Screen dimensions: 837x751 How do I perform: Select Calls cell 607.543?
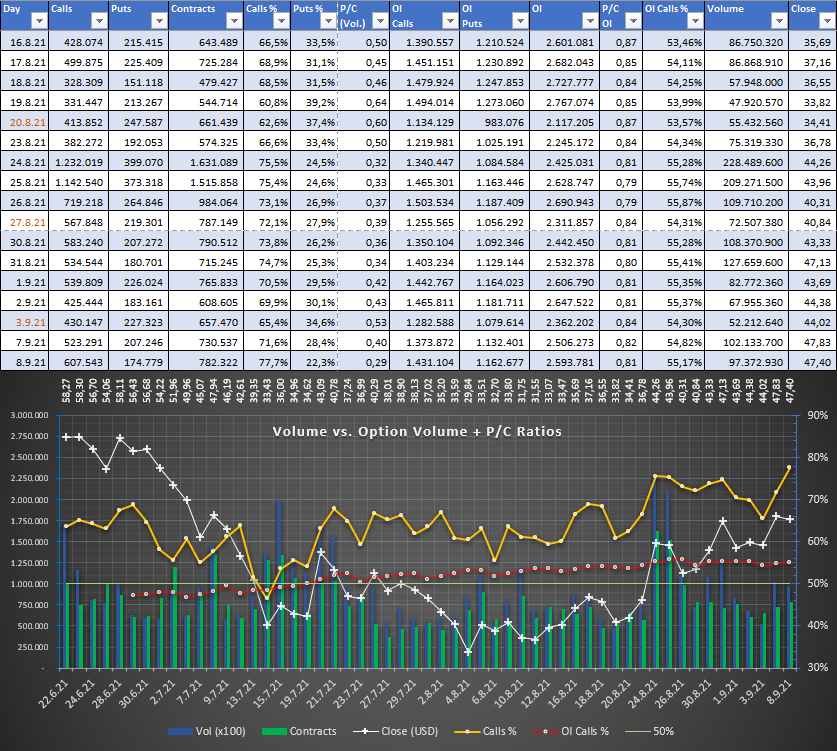(78, 362)
